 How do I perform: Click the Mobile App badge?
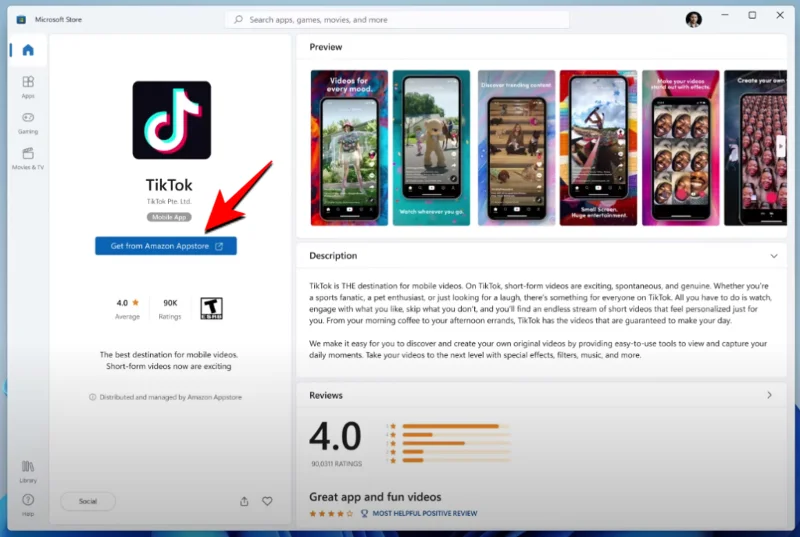pyautogui.click(x=169, y=217)
